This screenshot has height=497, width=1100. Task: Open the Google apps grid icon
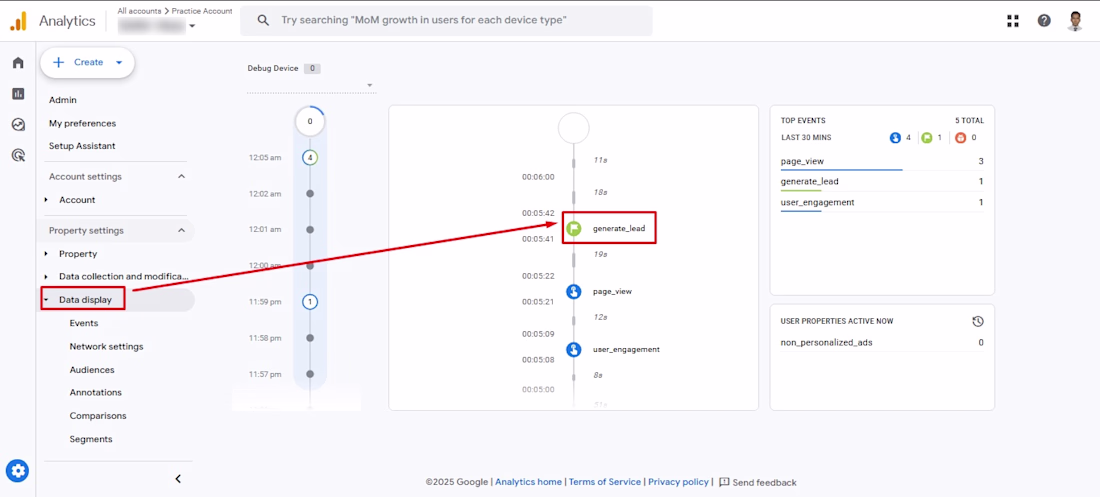point(1013,20)
